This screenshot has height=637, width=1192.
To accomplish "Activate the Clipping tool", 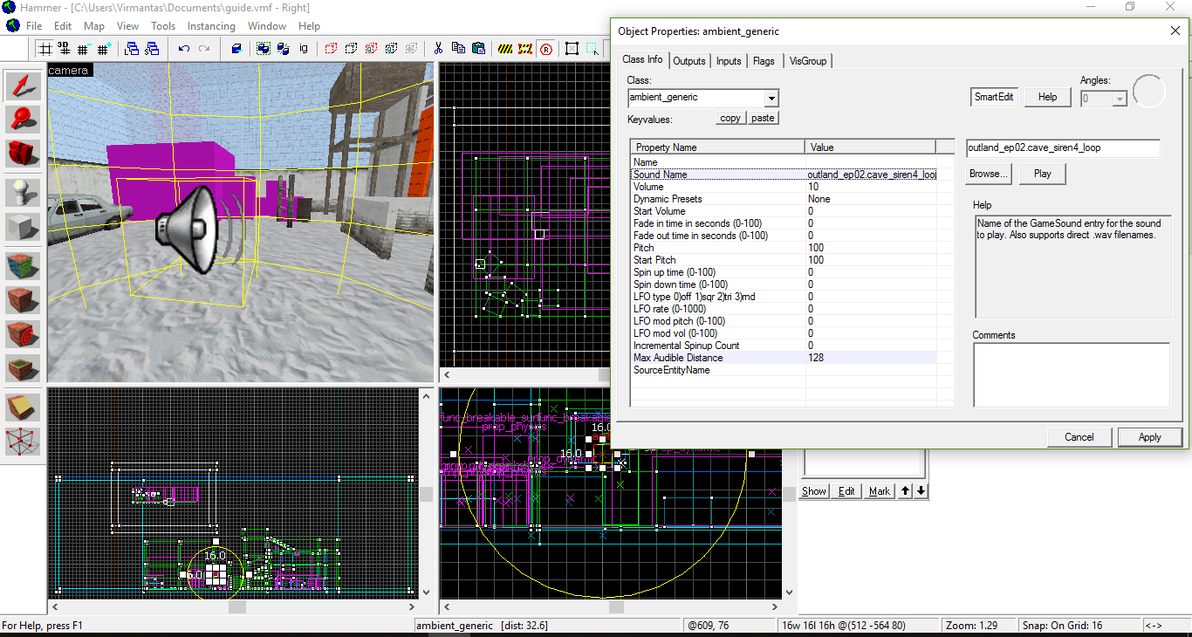I will point(23,407).
